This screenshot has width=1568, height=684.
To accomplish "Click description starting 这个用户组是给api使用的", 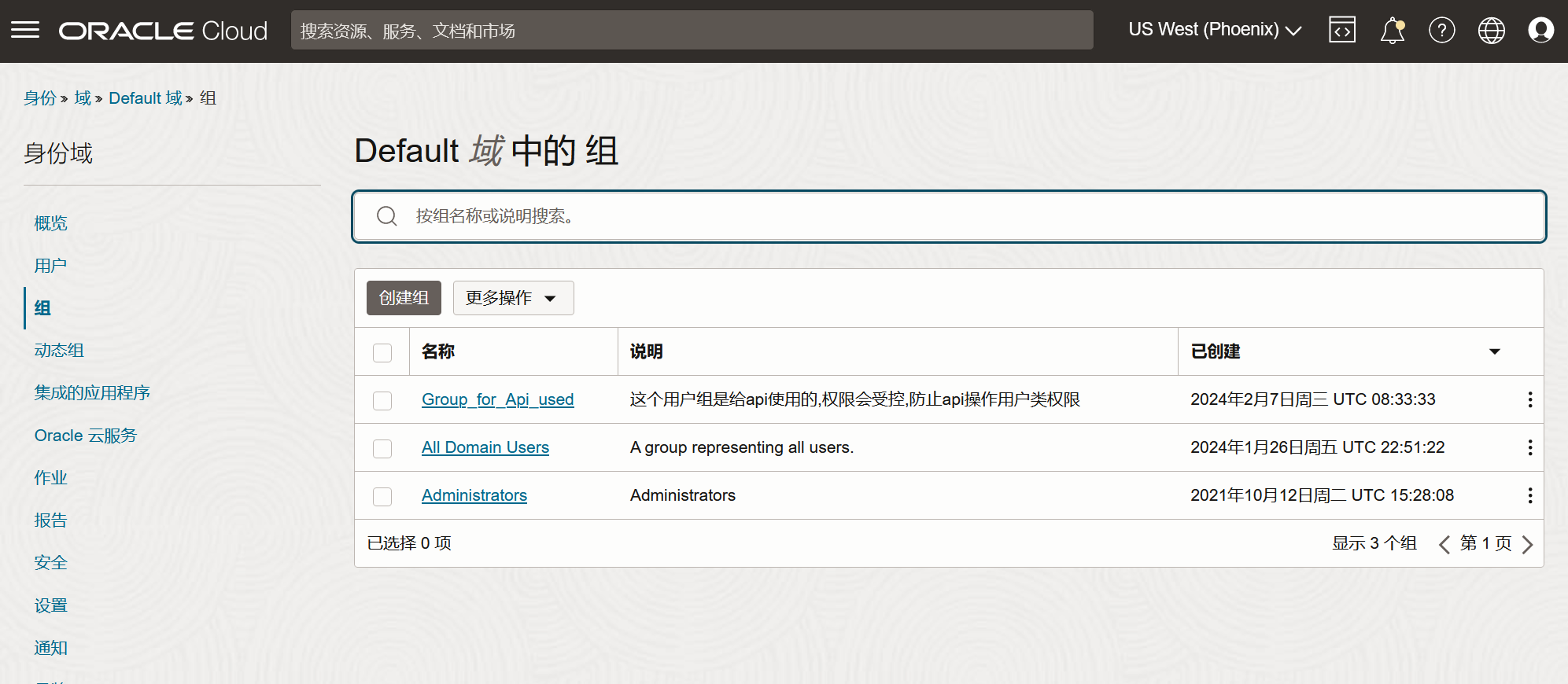I will pos(855,399).
